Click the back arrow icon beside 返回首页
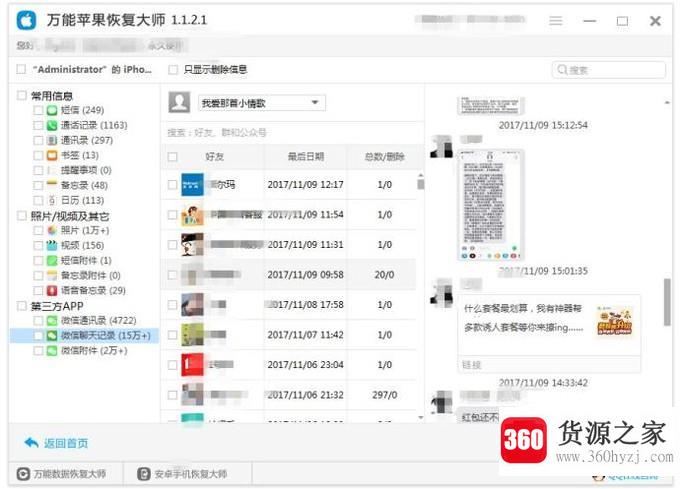Screen dimensions: 682x489 [x=31, y=443]
